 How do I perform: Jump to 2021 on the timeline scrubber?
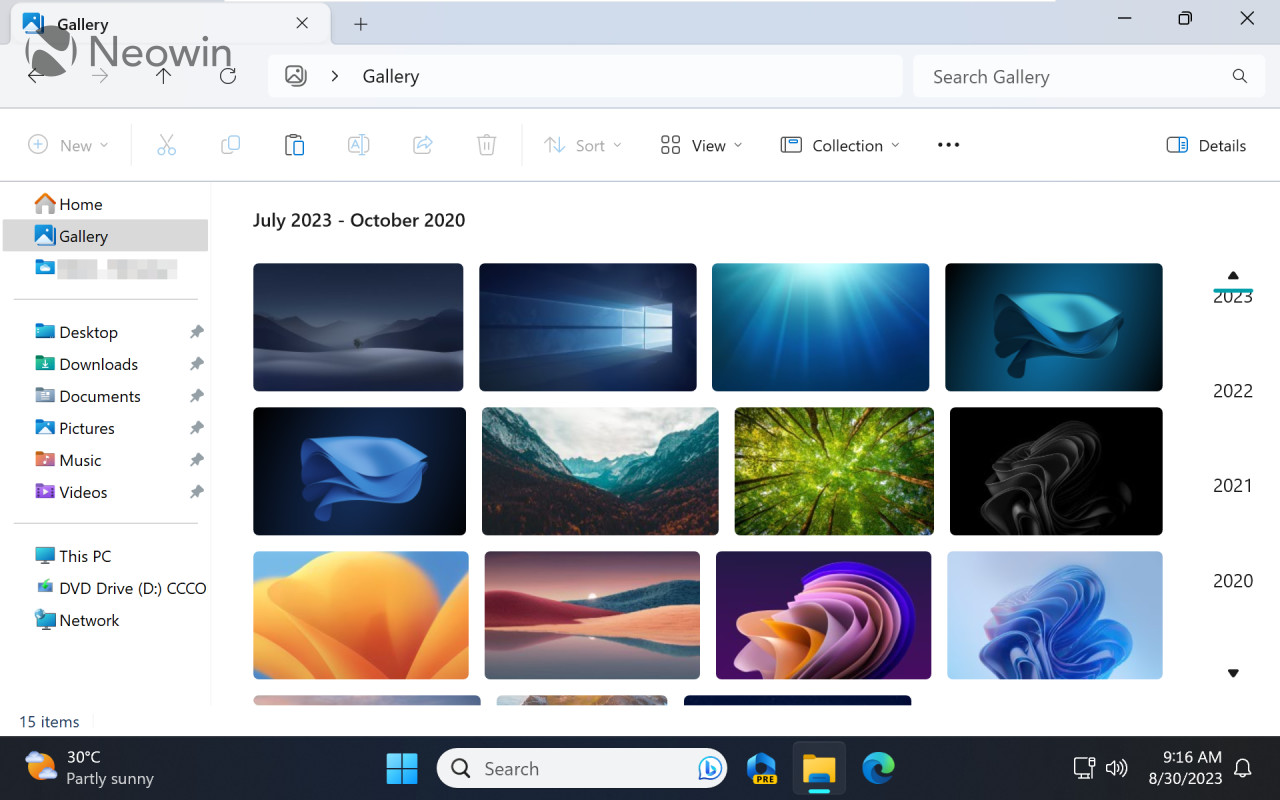pyautogui.click(x=1232, y=485)
